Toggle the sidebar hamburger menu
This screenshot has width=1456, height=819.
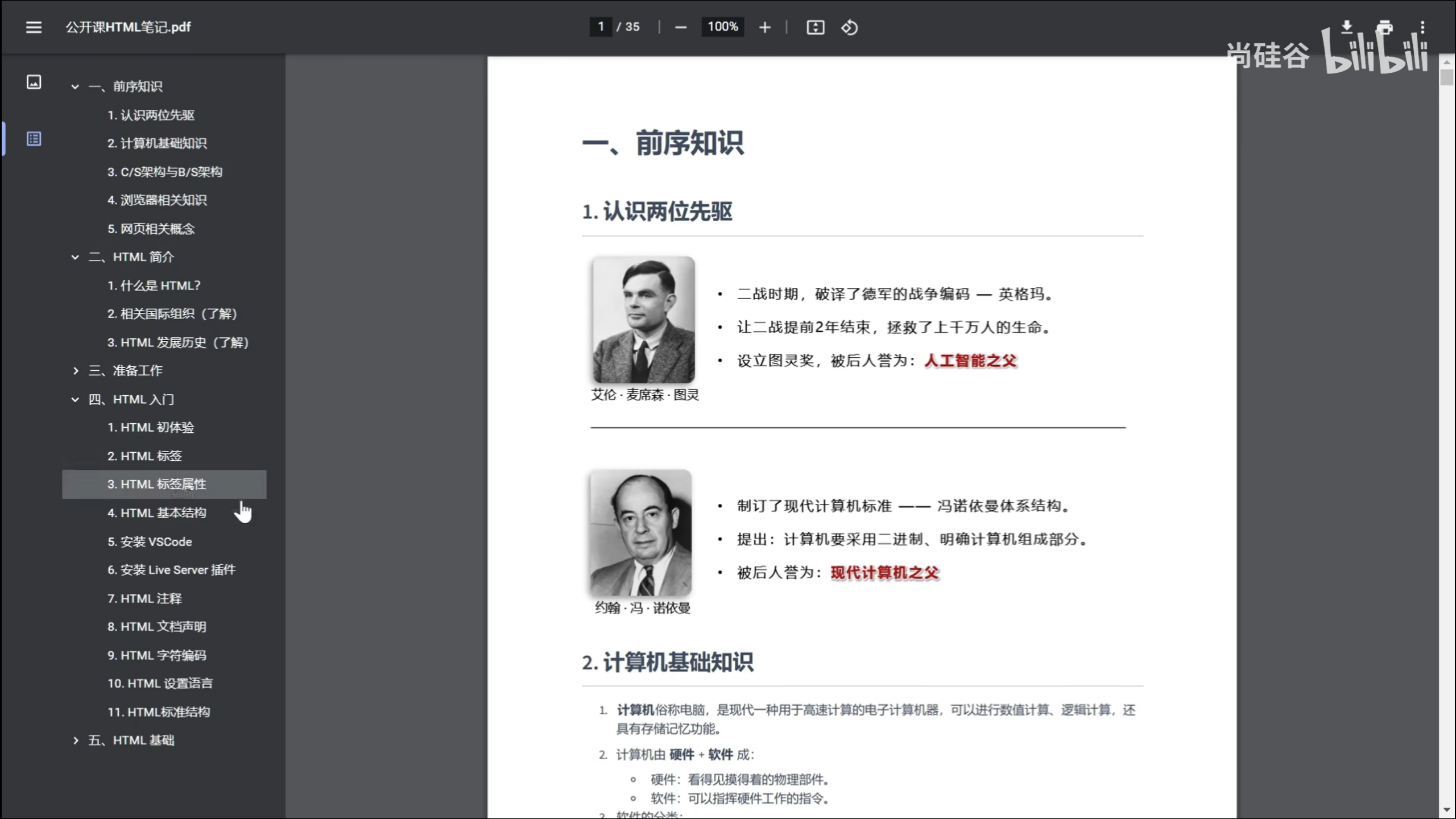click(34, 27)
